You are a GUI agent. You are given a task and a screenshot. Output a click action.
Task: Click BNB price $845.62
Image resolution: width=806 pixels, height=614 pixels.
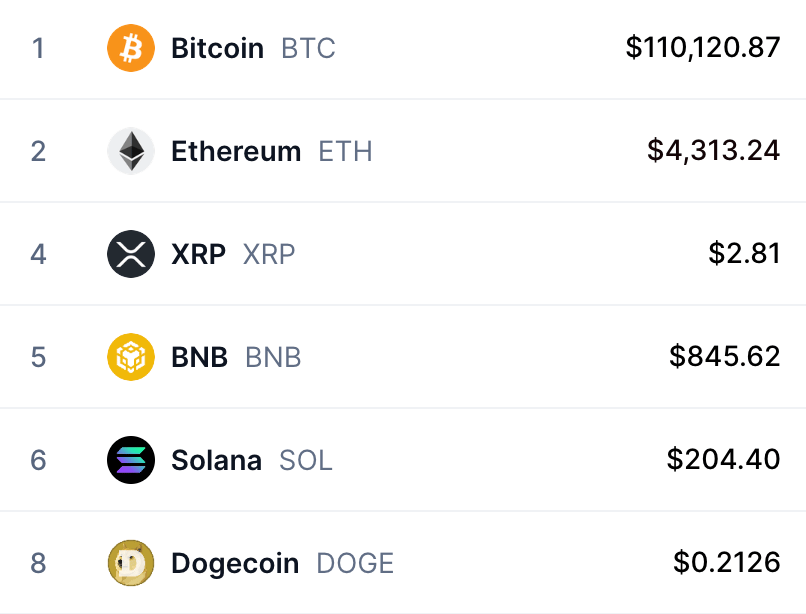click(x=725, y=356)
